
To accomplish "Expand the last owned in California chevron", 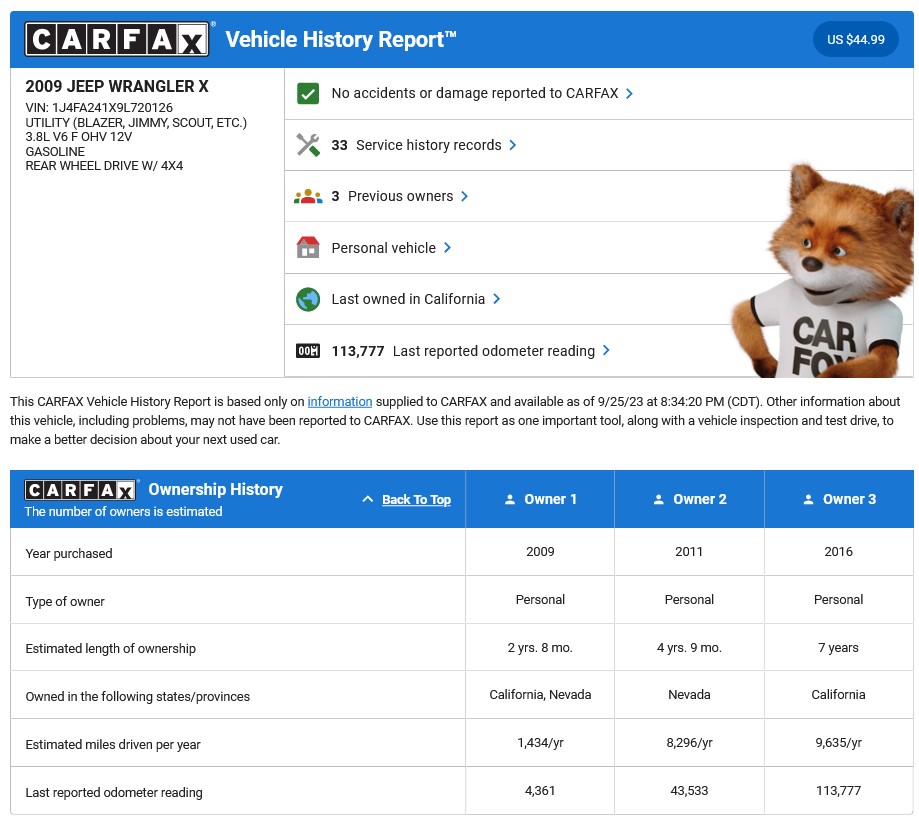I will click(496, 299).
